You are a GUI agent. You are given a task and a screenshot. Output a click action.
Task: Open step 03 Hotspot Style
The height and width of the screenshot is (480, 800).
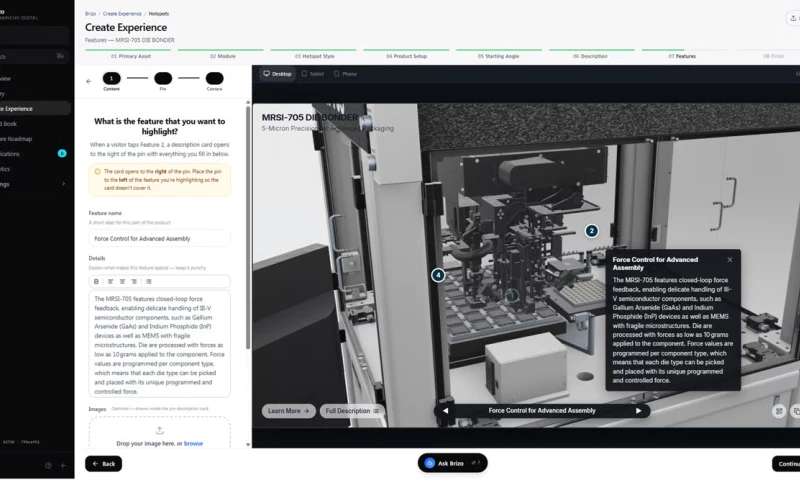coord(314,56)
